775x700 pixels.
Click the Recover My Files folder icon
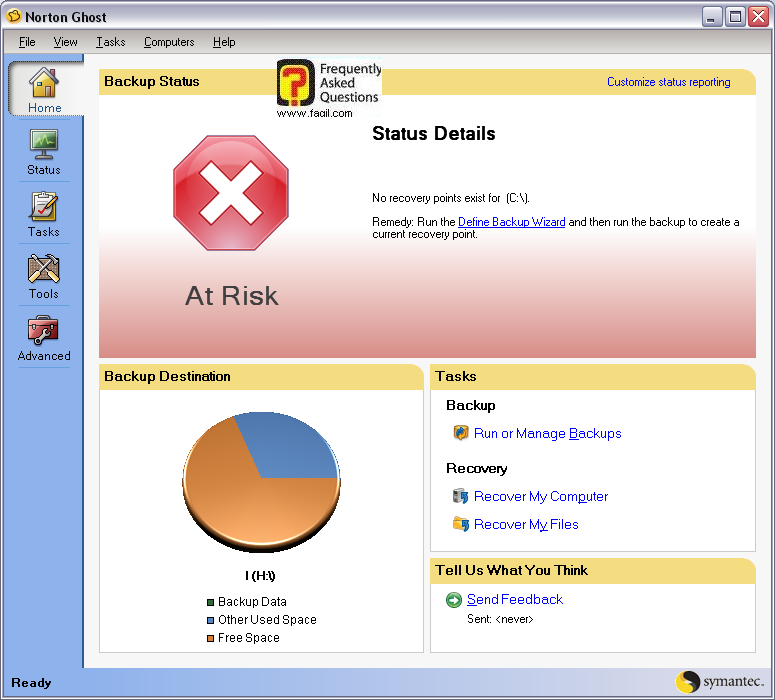coord(461,524)
